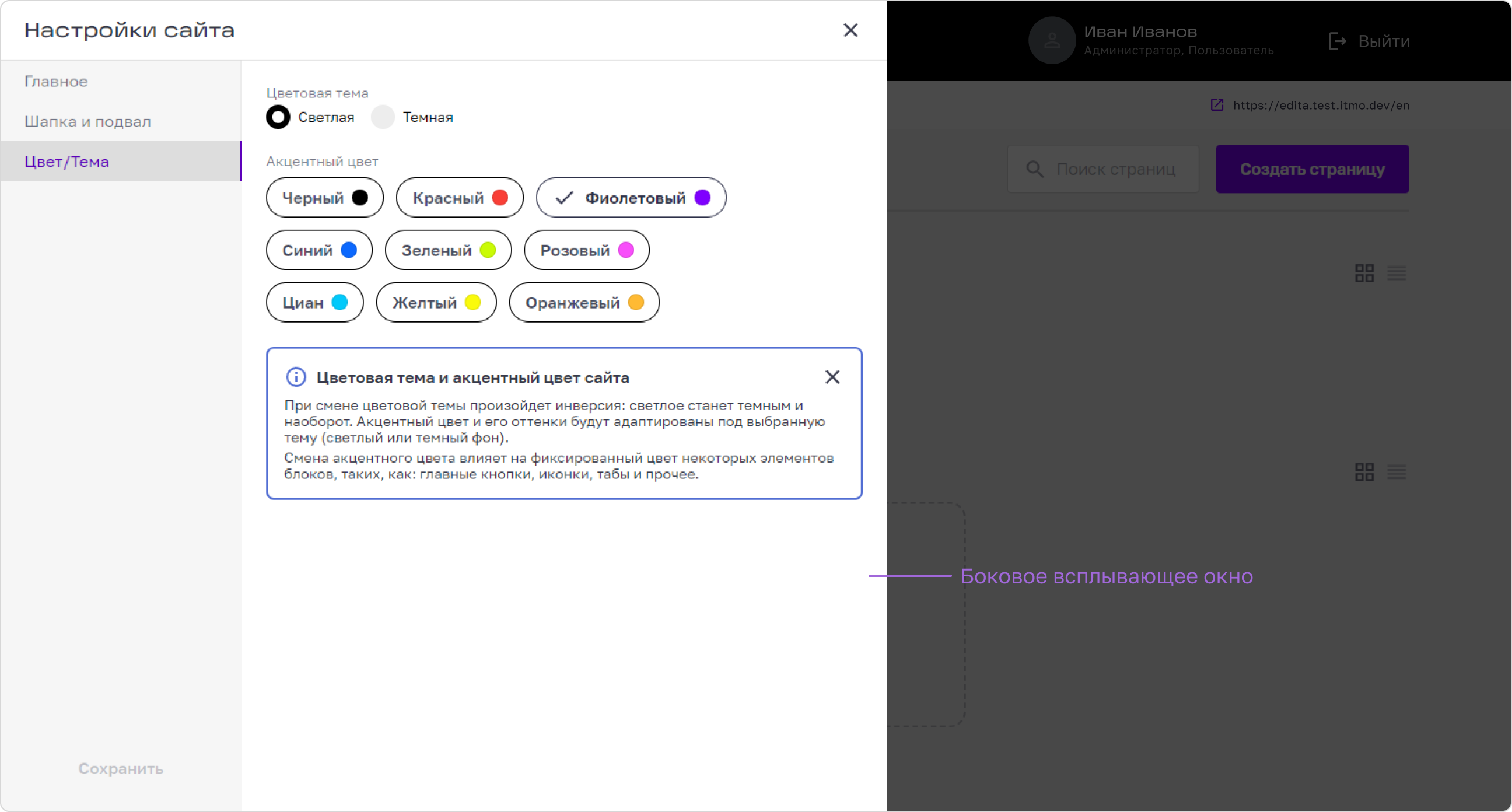Image resolution: width=1512 pixels, height=812 pixels.
Task: Click the logout arrow icon
Action: coord(1336,41)
